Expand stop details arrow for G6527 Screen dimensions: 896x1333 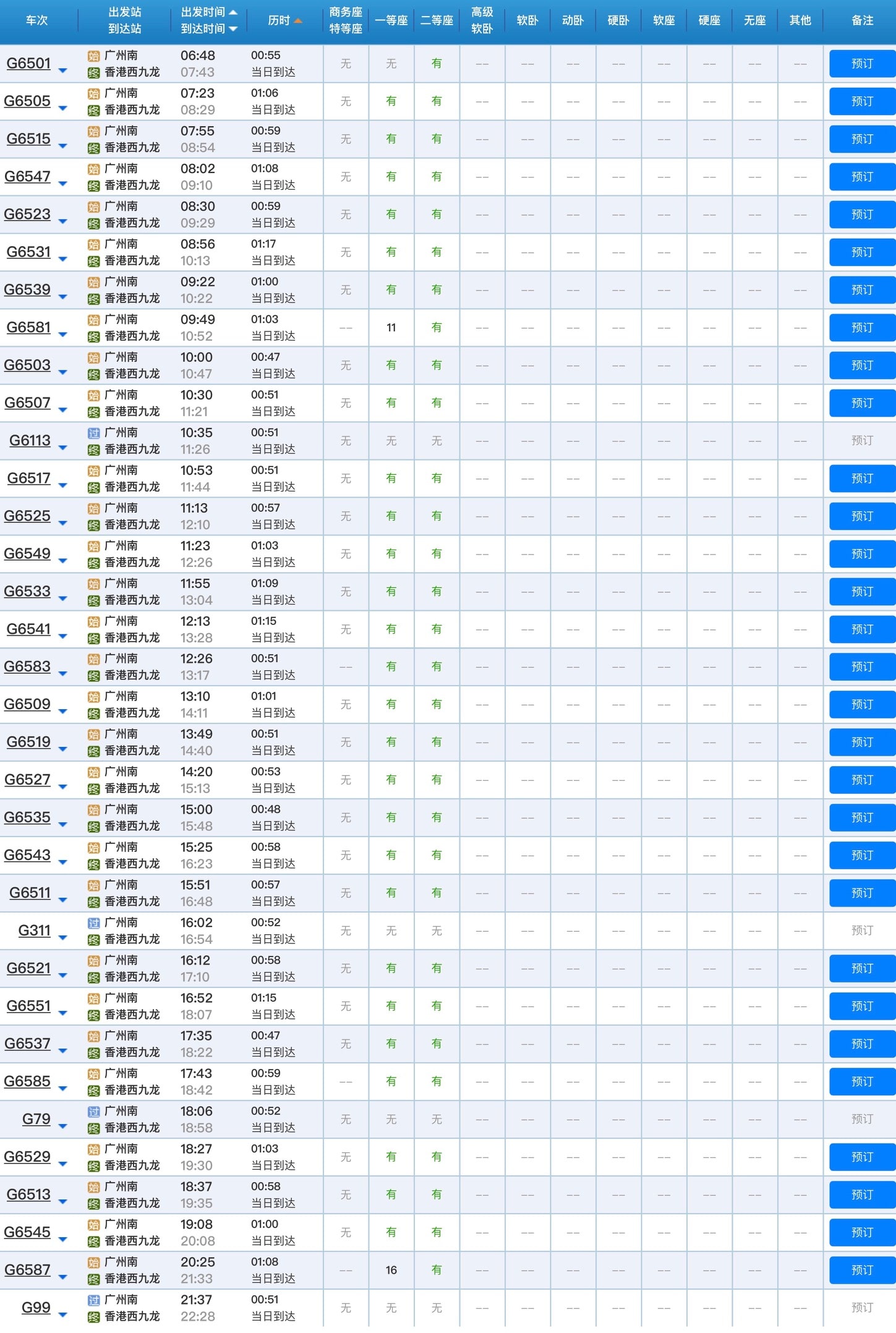coord(62,788)
